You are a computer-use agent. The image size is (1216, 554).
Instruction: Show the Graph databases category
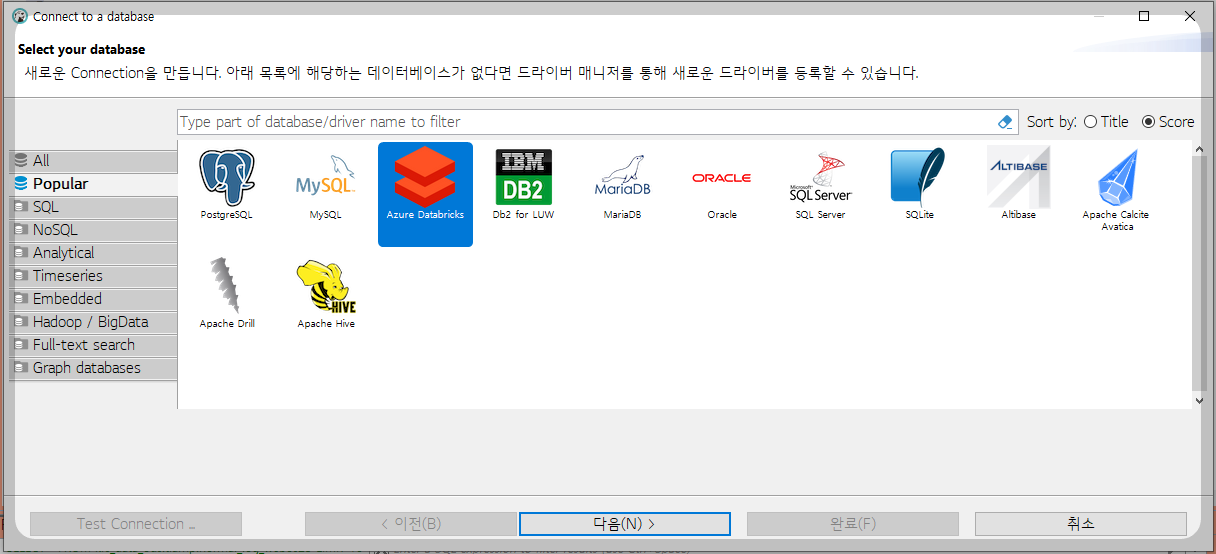click(x=93, y=368)
